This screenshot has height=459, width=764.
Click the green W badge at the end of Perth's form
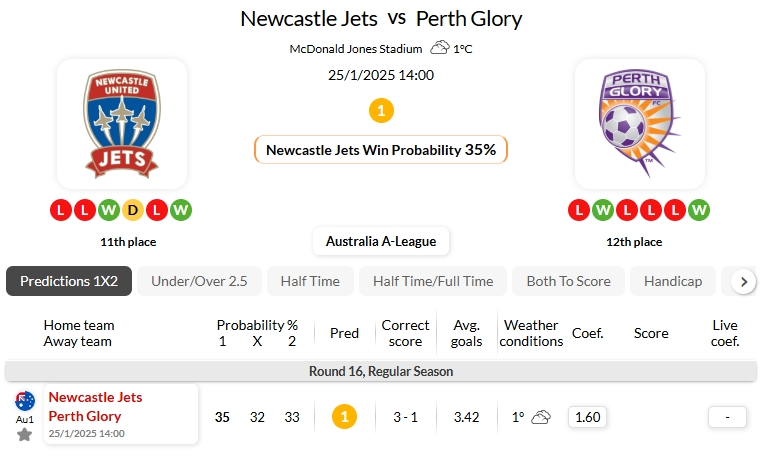pos(699,210)
